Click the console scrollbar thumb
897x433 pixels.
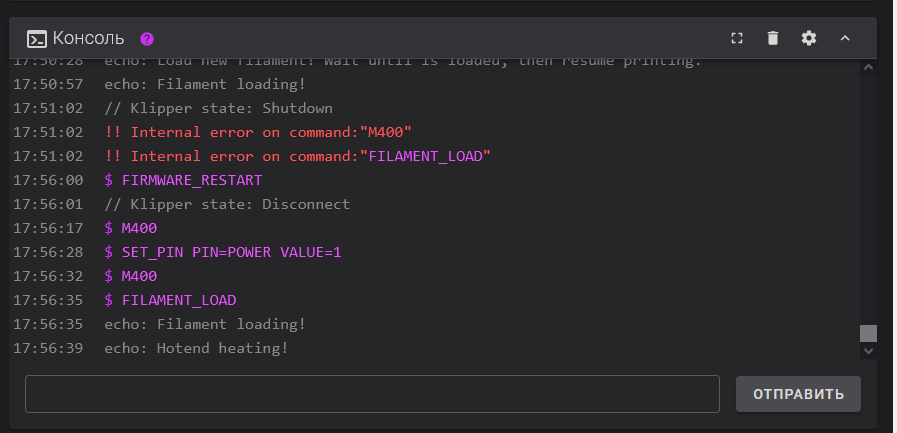pyautogui.click(x=868, y=333)
